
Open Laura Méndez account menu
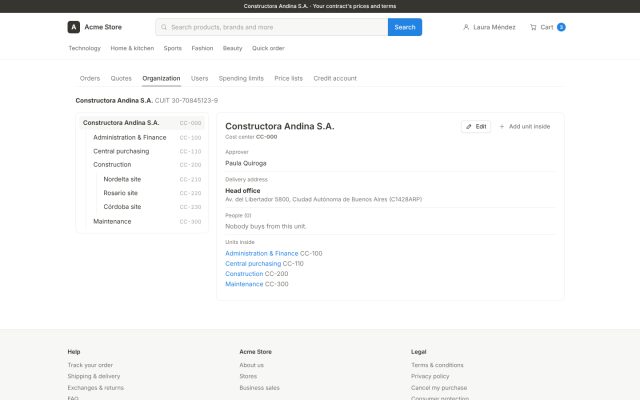(489, 27)
